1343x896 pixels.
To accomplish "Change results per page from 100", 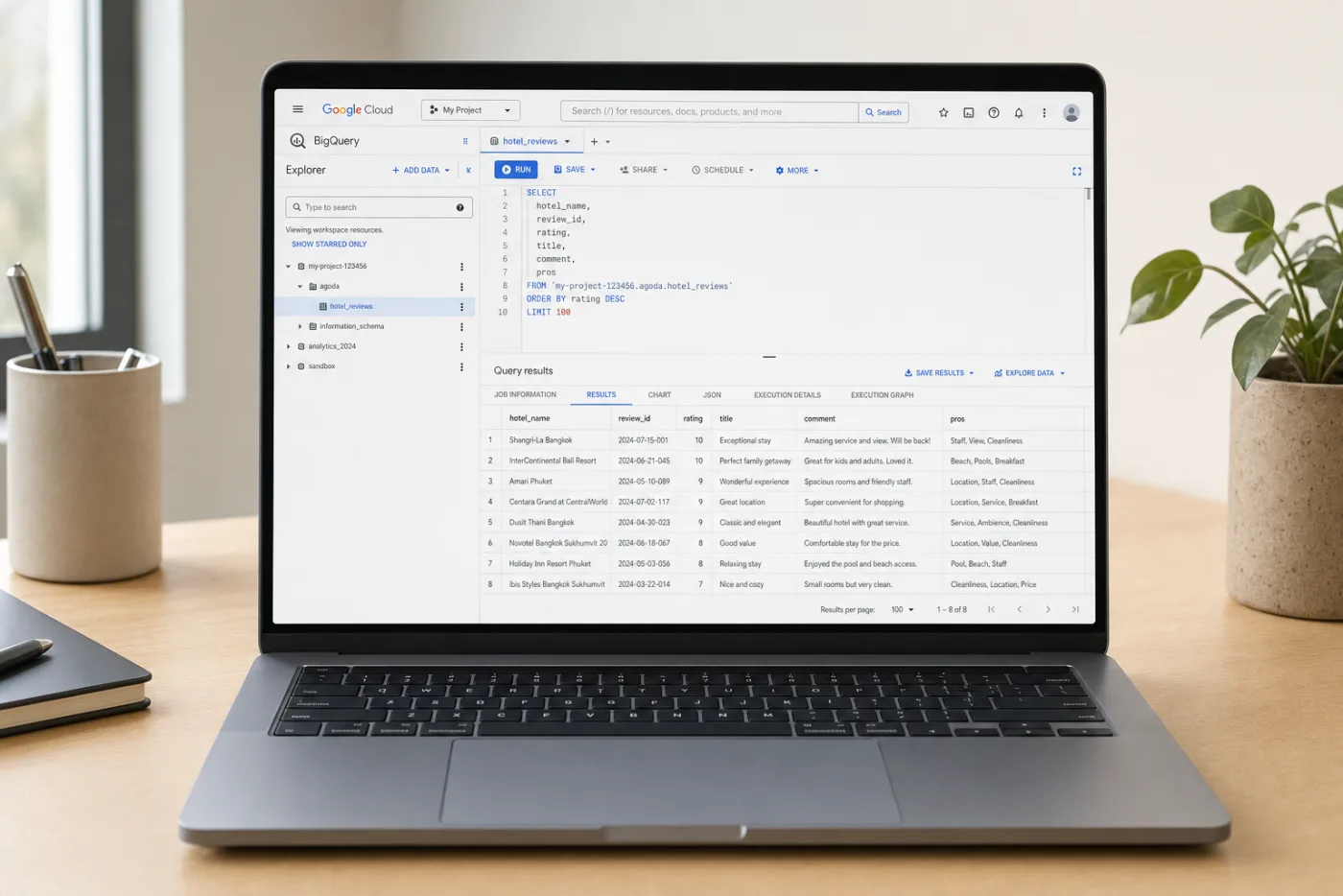I will click(x=903, y=609).
